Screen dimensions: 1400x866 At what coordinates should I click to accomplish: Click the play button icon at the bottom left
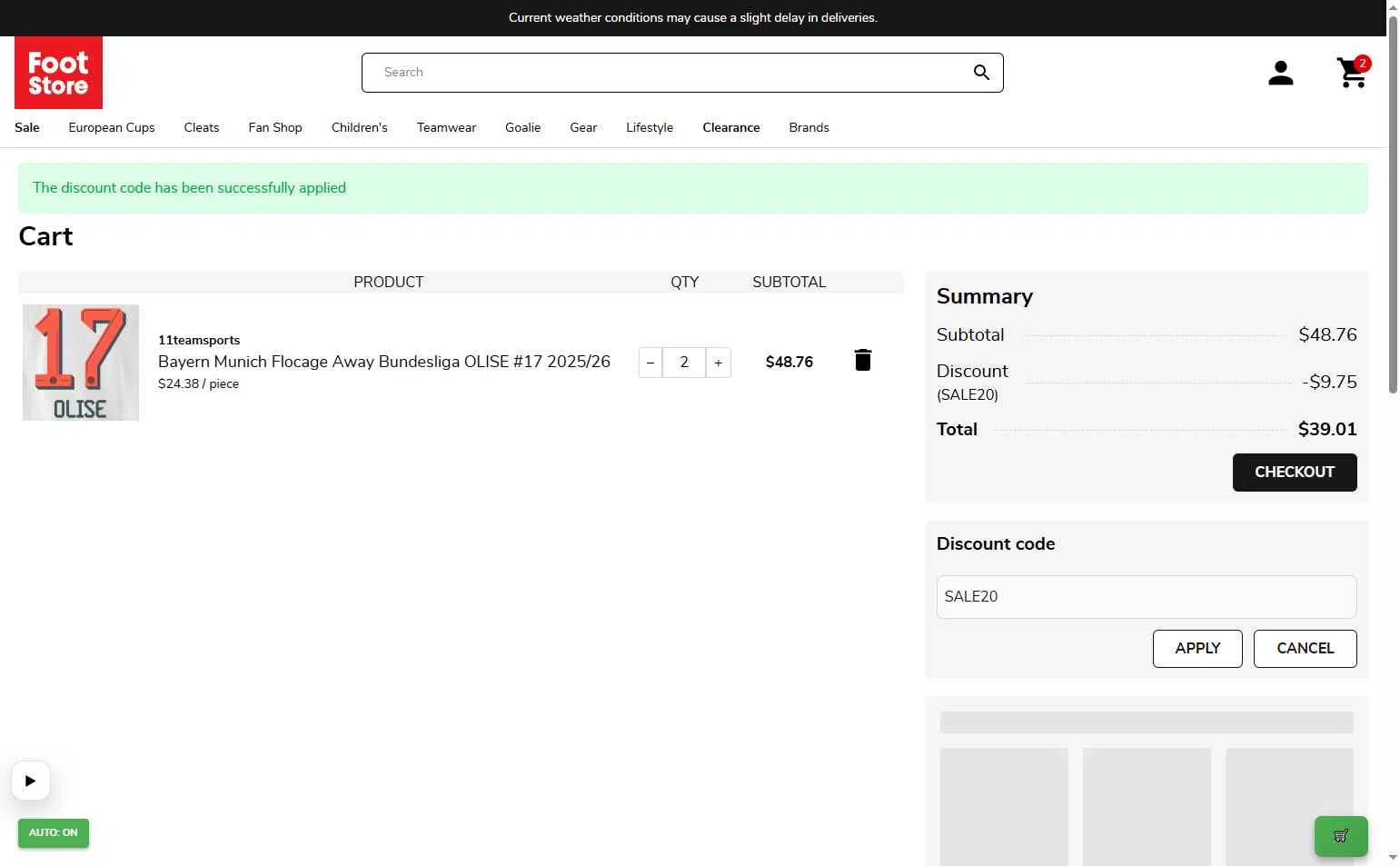coord(31,781)
